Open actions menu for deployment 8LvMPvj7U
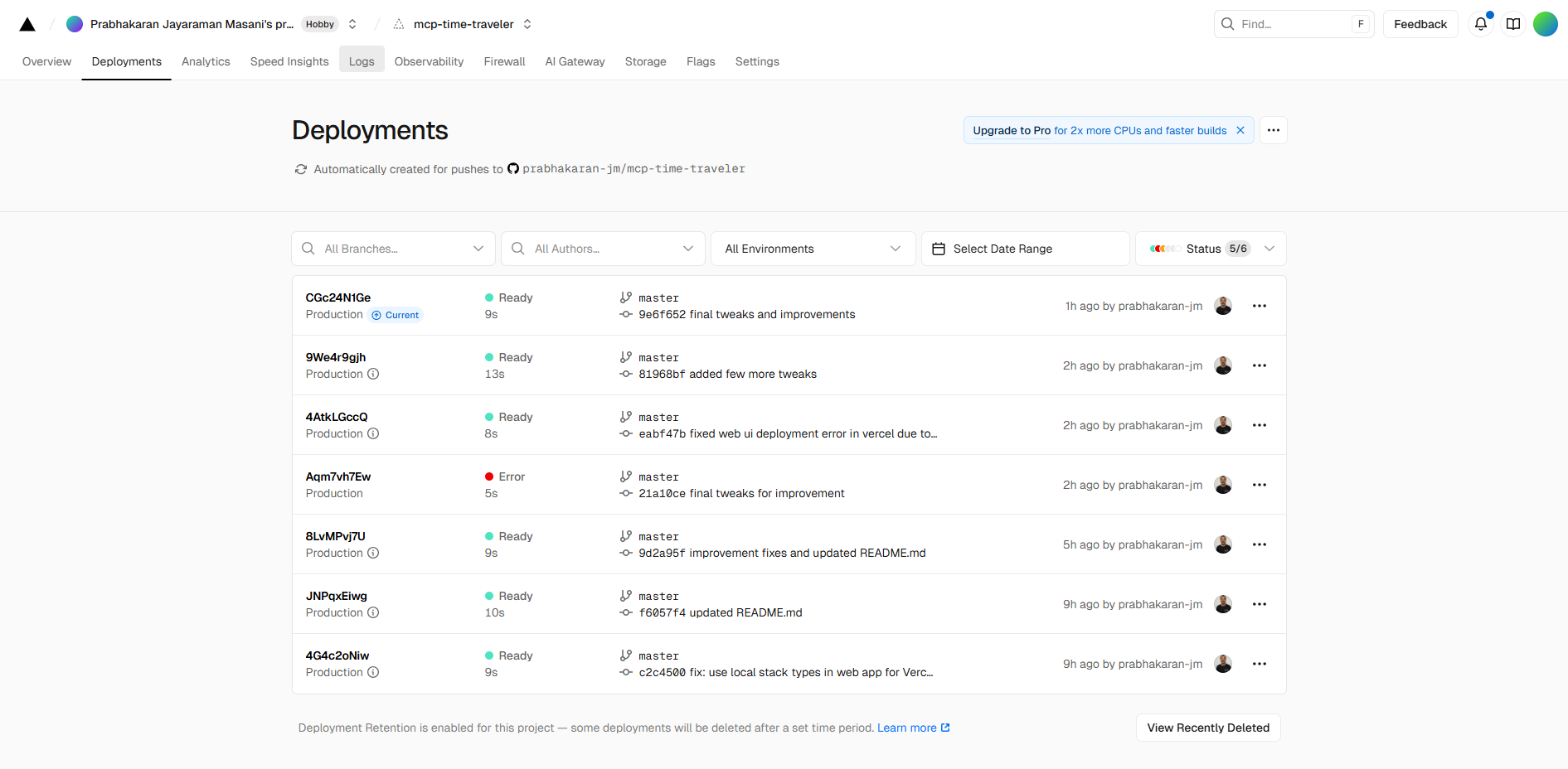The image size is (1568, 769). pos(1260,544)
